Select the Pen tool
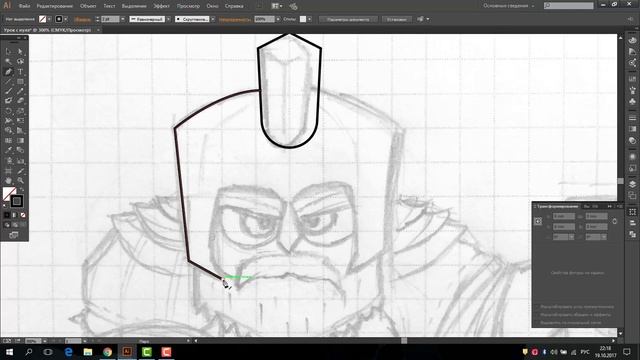 (x=9, y=71)
